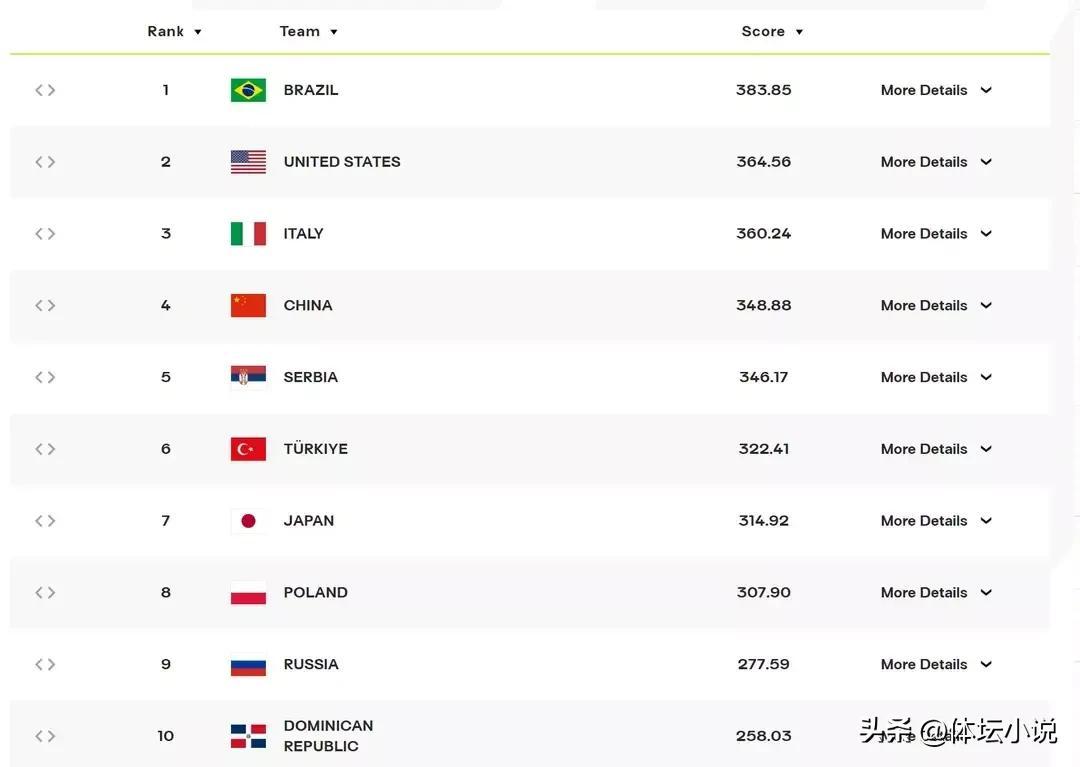Select the UNITED STATES team name
Viewport: 1080px width, 767px height.
(342, 162)
